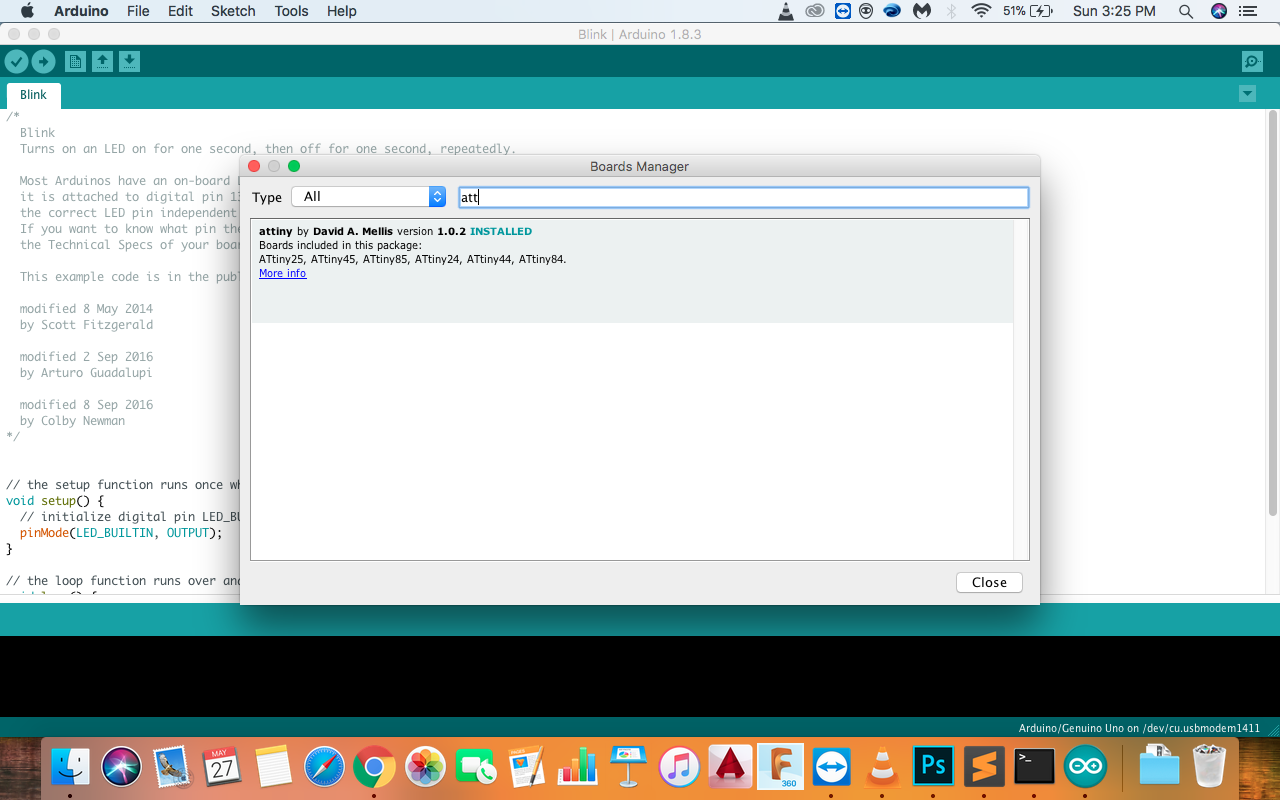Screen dimensions: 1280x800
Task: Click the Bluetooth status icon
Action: point(952,11)
